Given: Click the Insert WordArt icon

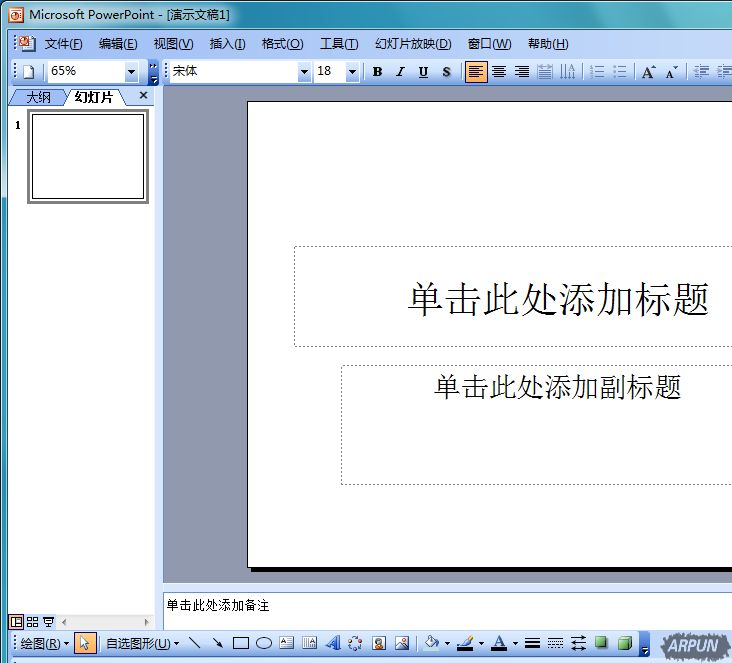Looking at the screenshot, I should (333, 643).
